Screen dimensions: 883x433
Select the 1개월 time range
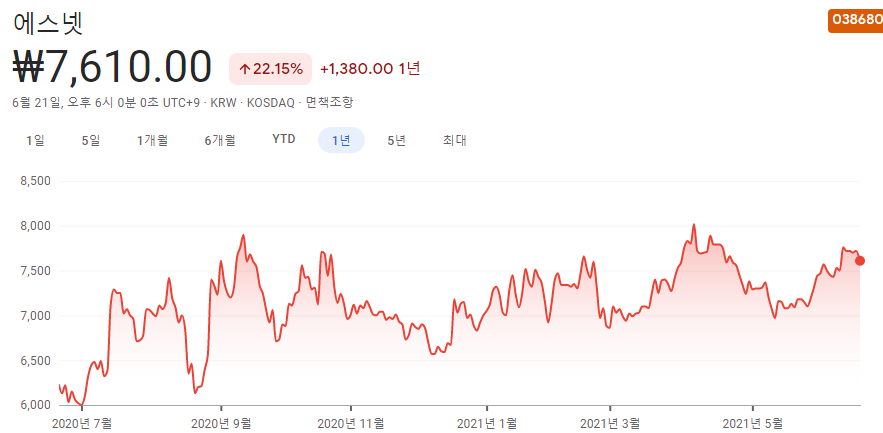click(x=152, y=140)
